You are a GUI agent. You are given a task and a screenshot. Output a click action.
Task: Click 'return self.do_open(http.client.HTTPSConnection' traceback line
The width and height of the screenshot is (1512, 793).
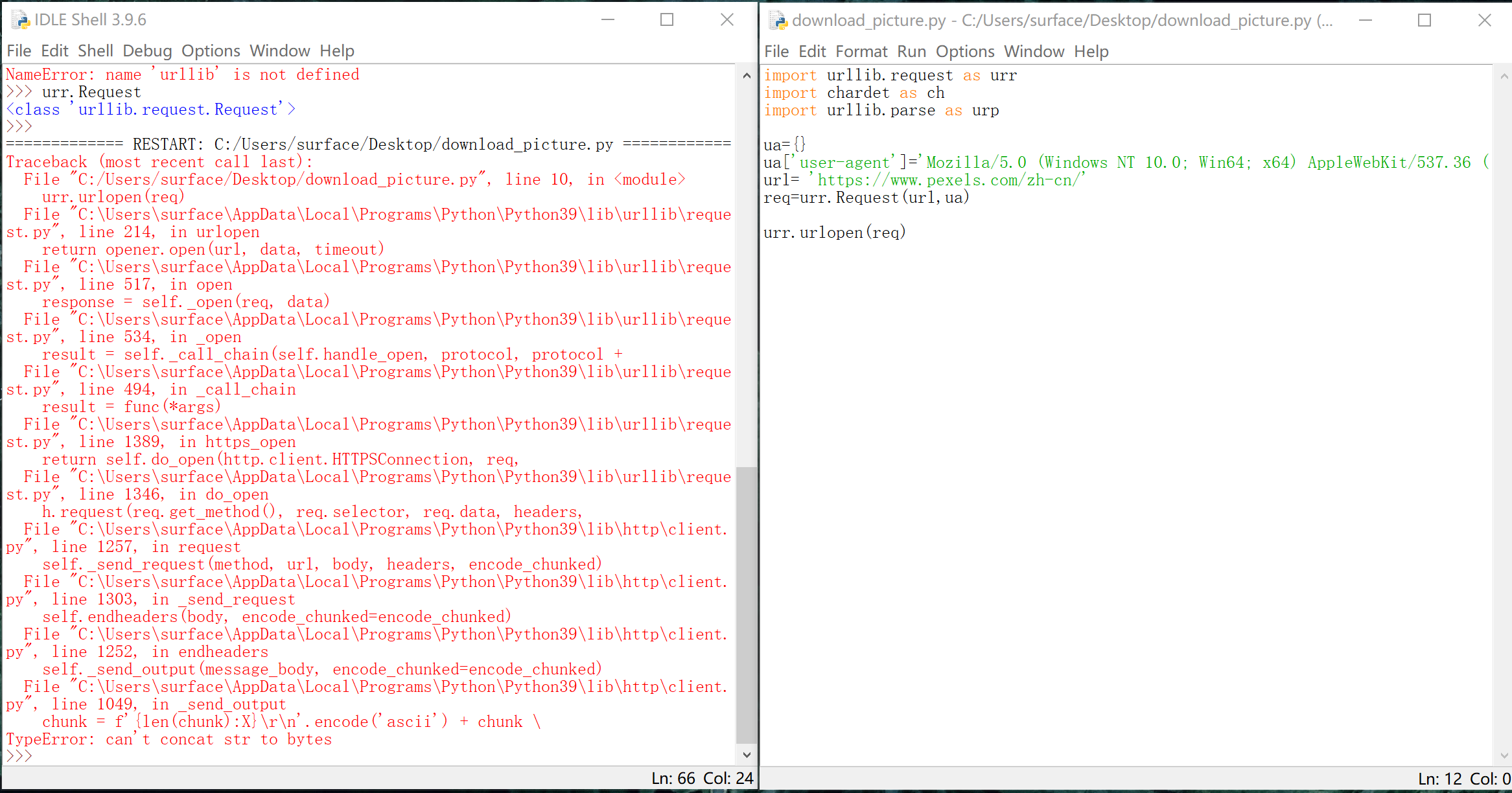281,459
